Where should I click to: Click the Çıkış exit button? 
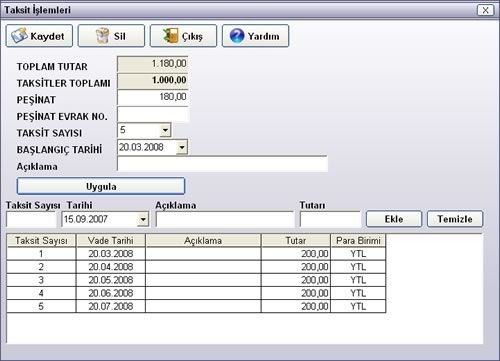click(x=183, y=36)
